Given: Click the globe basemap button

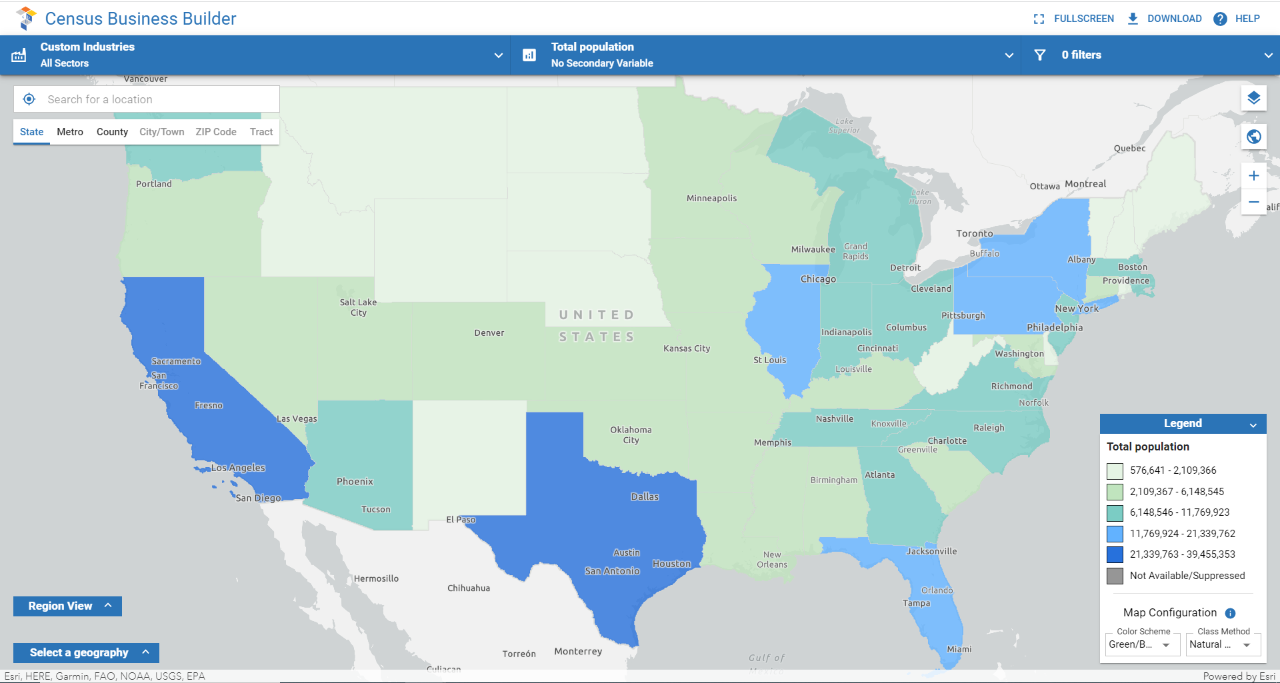Looking at the screenshot, I should click(x=1254, y=137).
